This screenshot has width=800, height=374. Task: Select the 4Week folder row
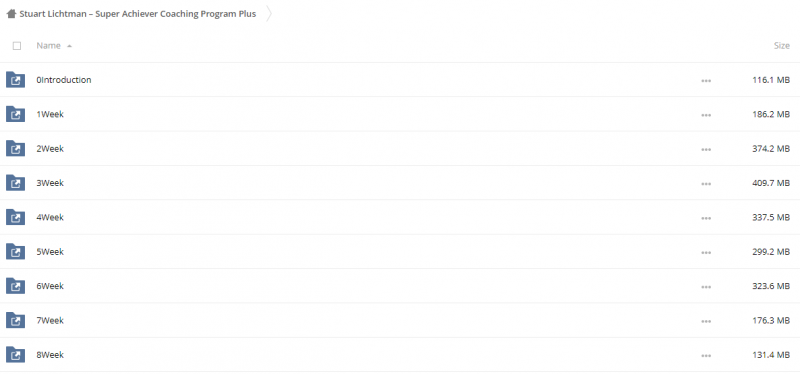click(400, 217)
